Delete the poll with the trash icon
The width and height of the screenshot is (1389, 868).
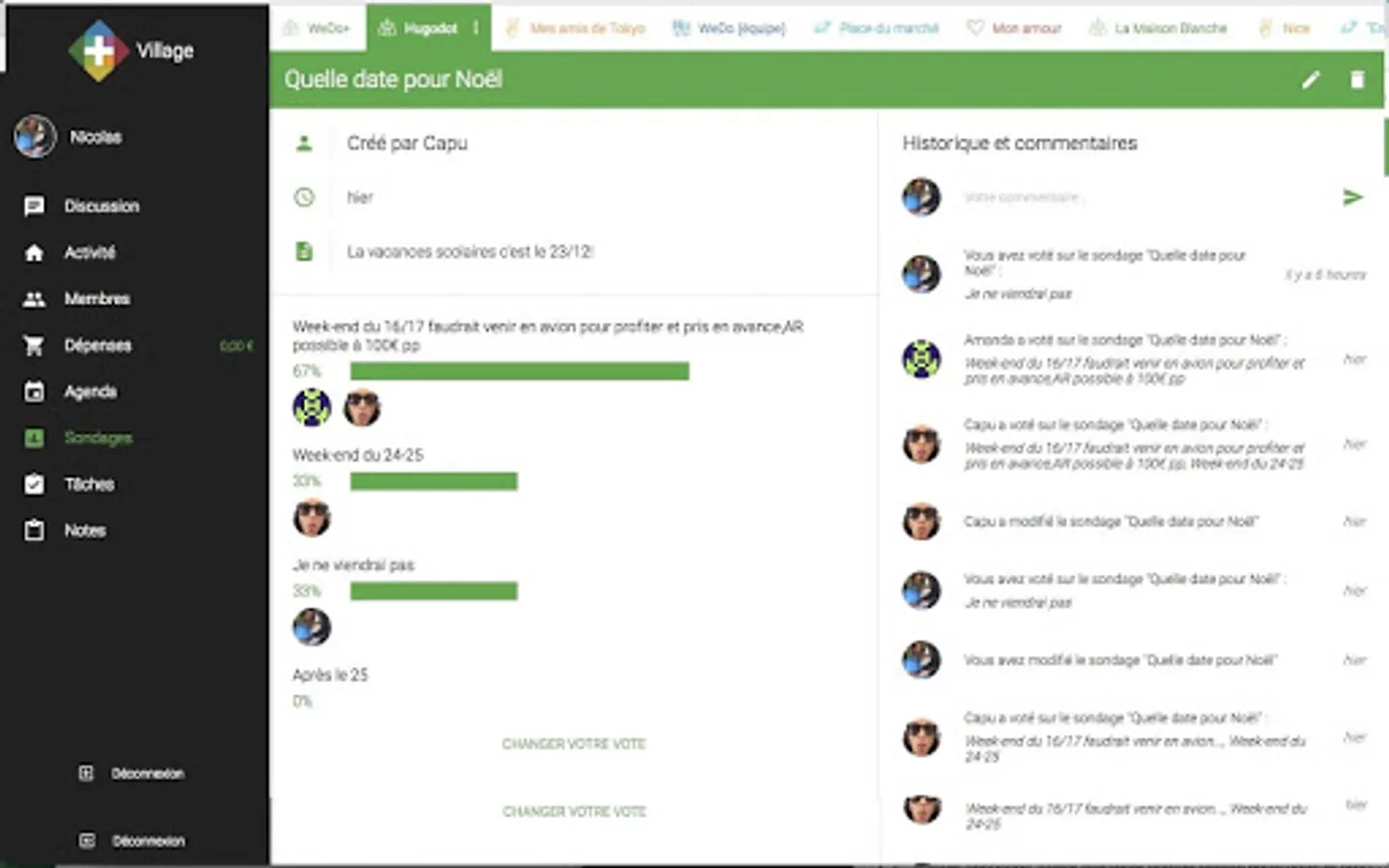pos(1357,80)
